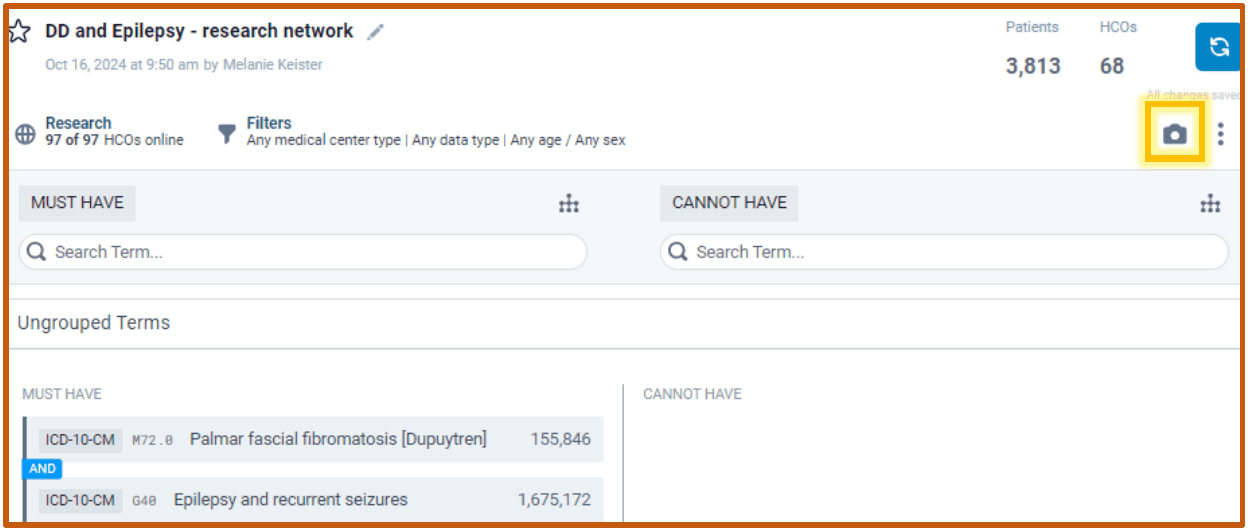1248x530 pixels.
Task: Take a snapshot using the camera icon
Action: [x=1175, y=134]
